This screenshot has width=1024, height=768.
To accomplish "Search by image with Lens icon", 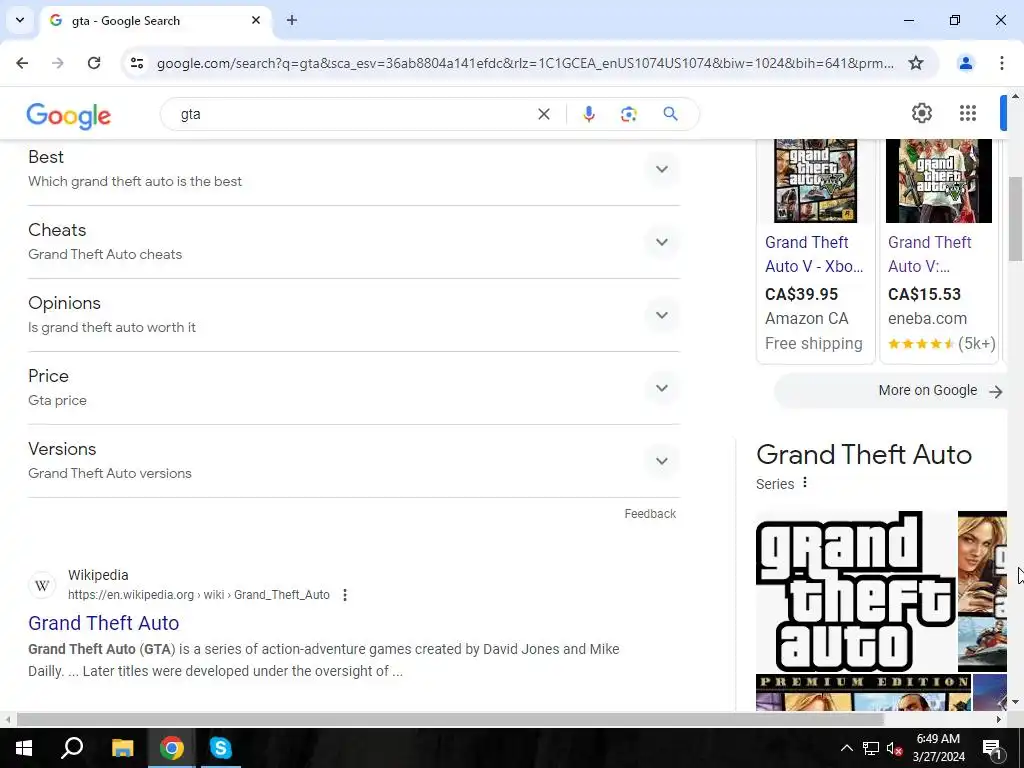I will point(628,114).
